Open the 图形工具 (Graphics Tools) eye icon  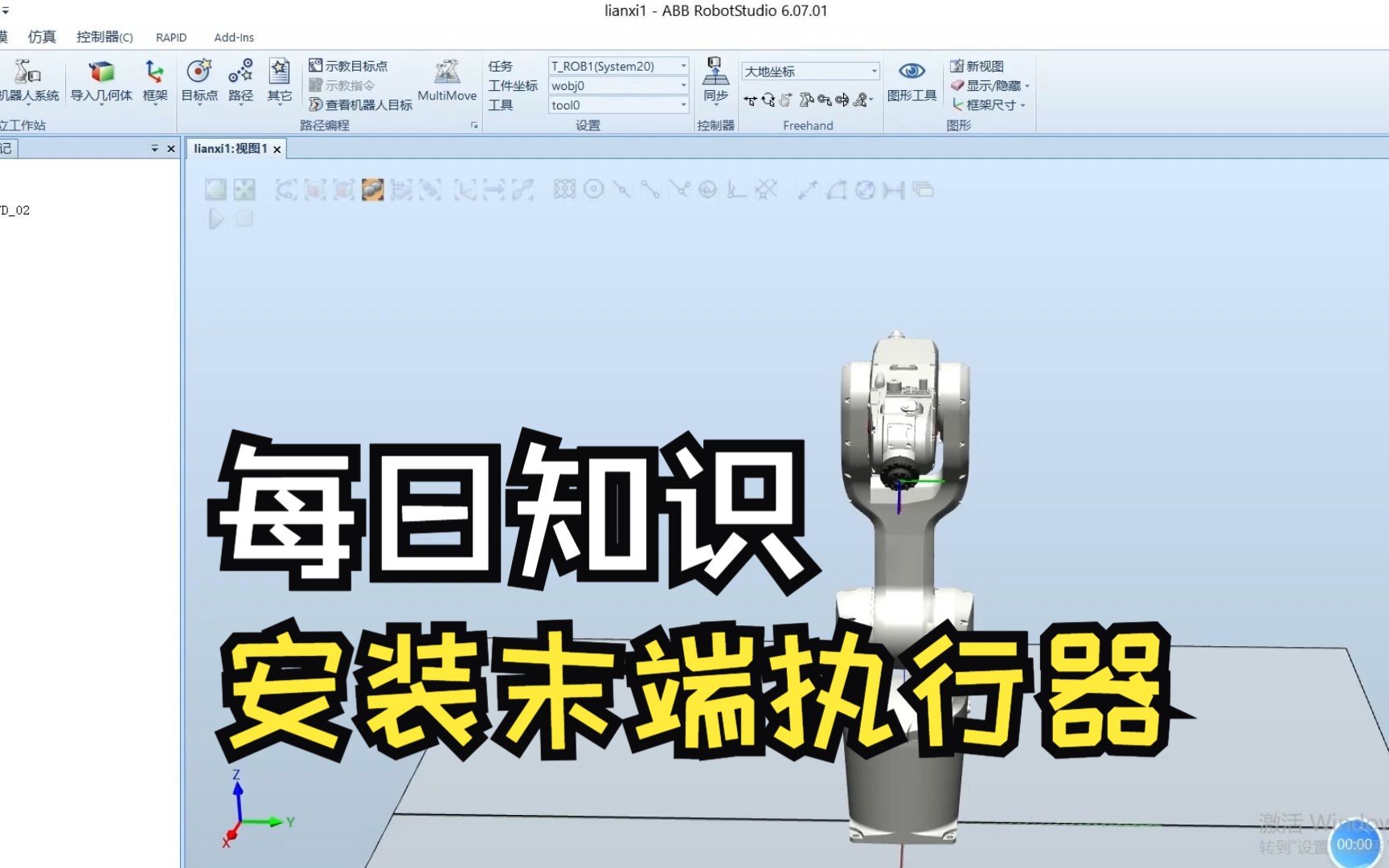click(x=912, y=80)
